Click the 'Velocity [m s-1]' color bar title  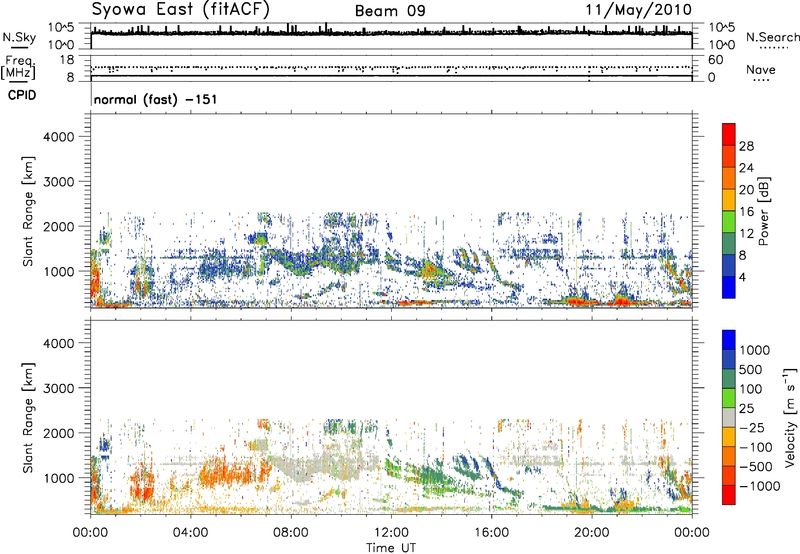point(790,417)
